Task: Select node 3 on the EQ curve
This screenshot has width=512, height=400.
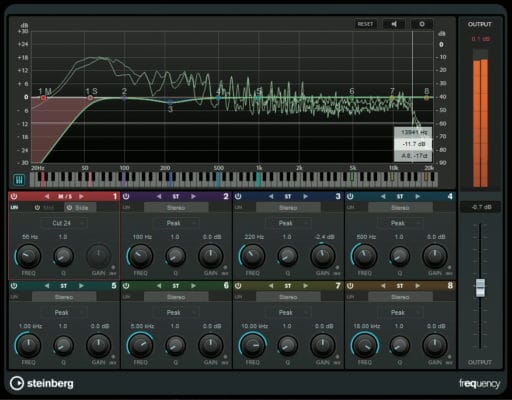Action: 170,102
